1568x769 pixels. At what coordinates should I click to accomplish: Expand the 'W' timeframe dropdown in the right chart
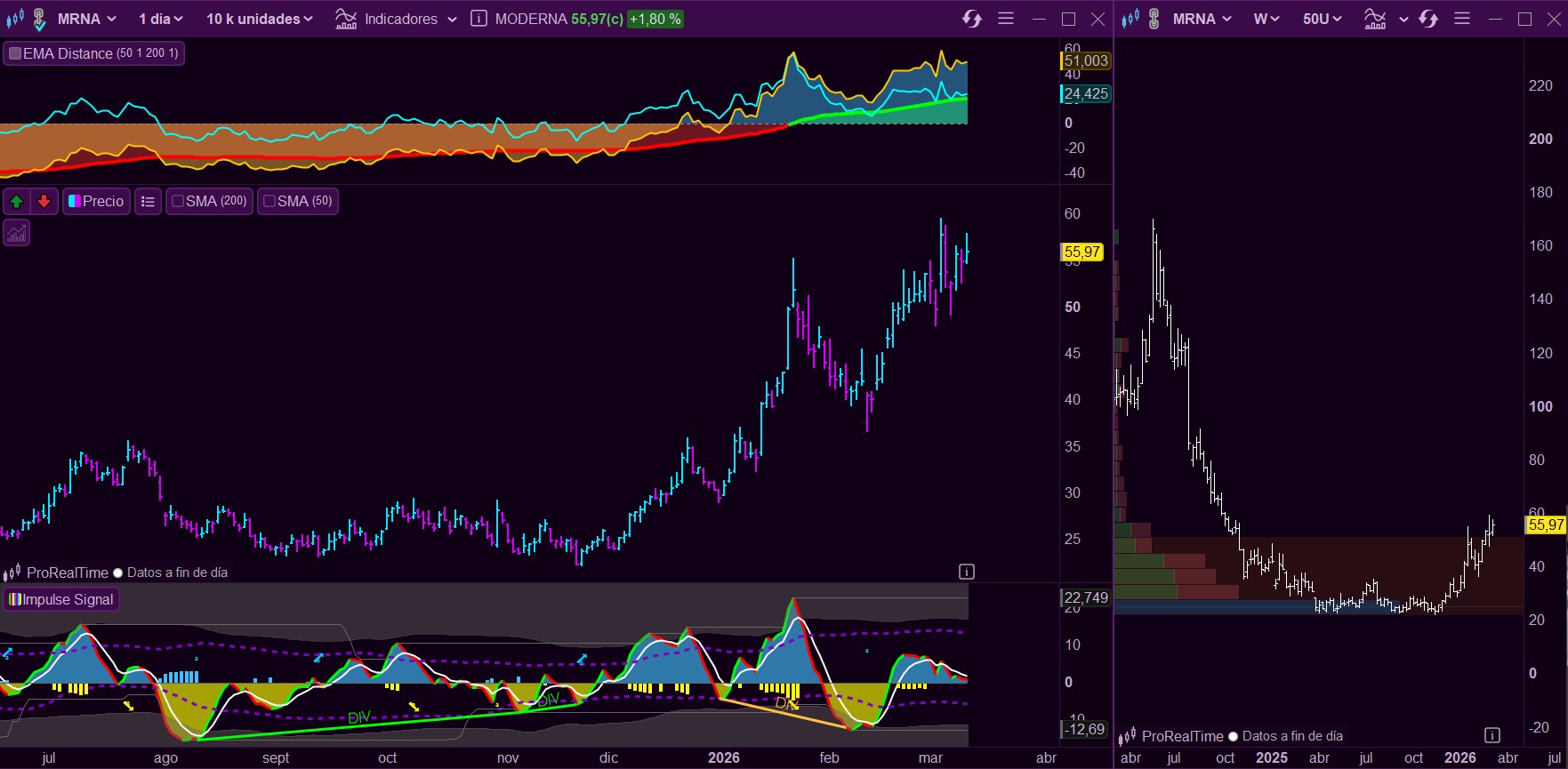1266,19
